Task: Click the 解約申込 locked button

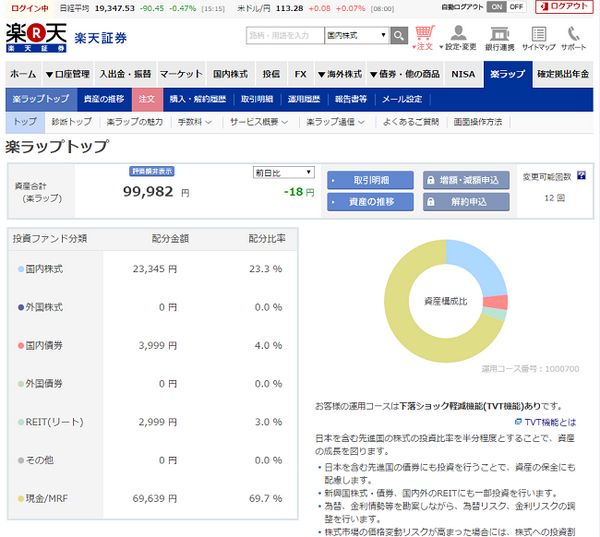Action: [x=466, y=202]
